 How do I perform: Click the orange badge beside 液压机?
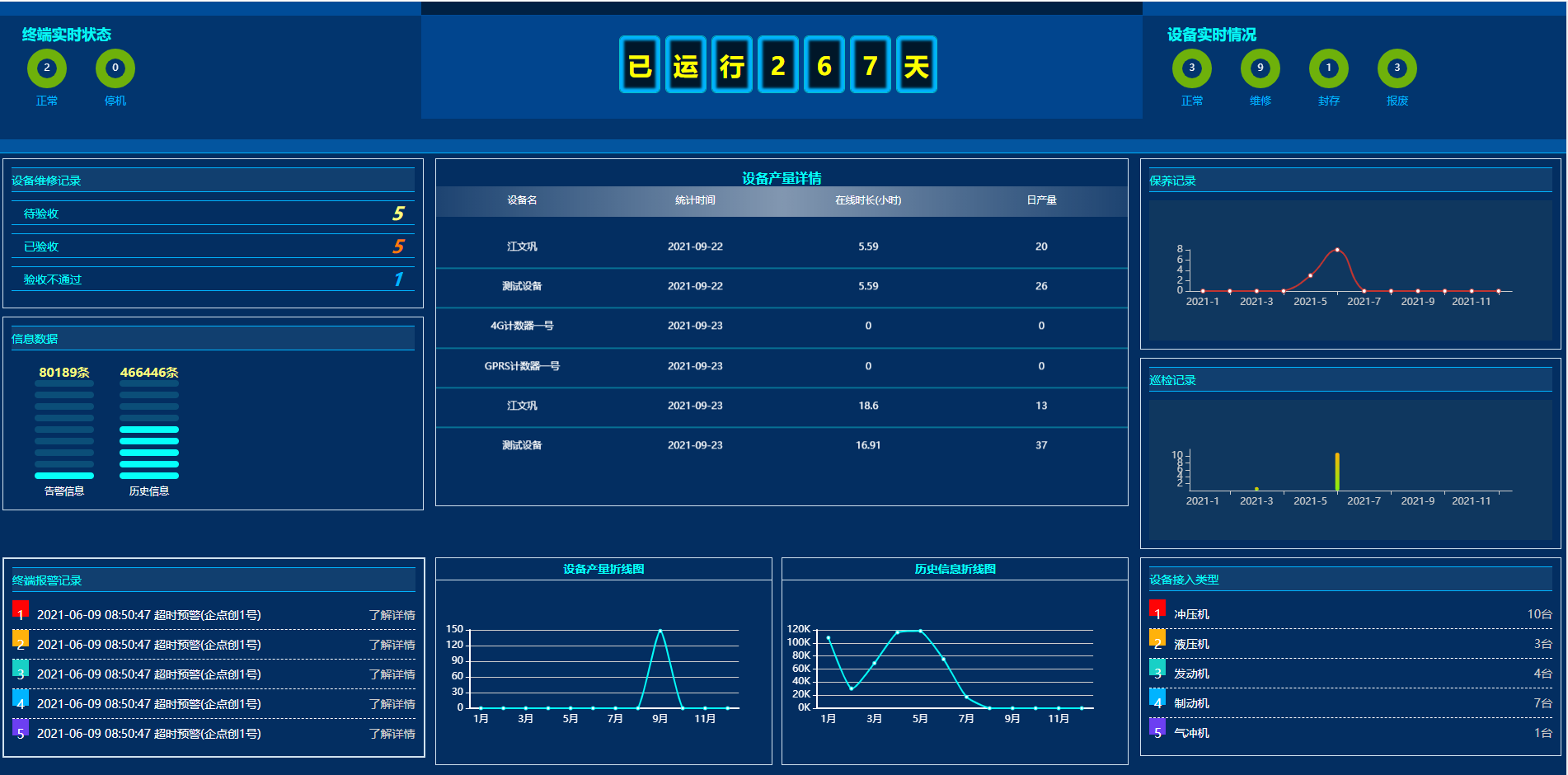coord(1157,638)
